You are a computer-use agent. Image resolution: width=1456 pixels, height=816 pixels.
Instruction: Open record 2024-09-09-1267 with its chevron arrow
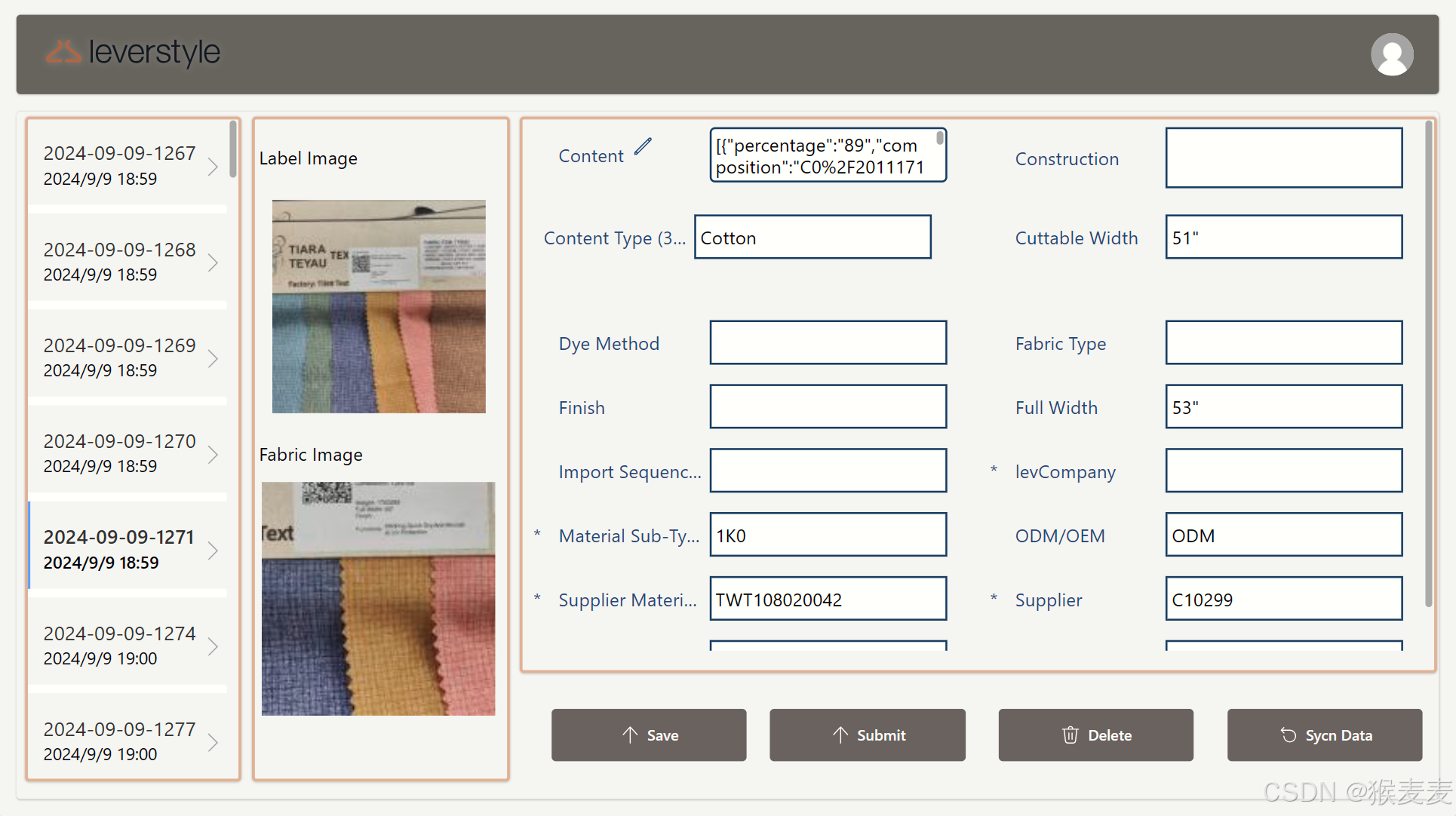click(213, 166)
